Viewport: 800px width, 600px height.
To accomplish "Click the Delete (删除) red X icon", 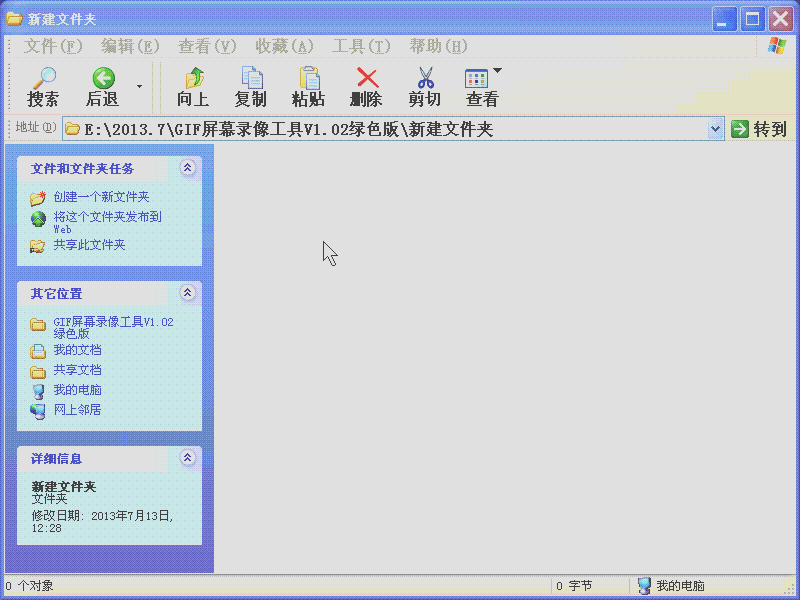I will [367, 79].
